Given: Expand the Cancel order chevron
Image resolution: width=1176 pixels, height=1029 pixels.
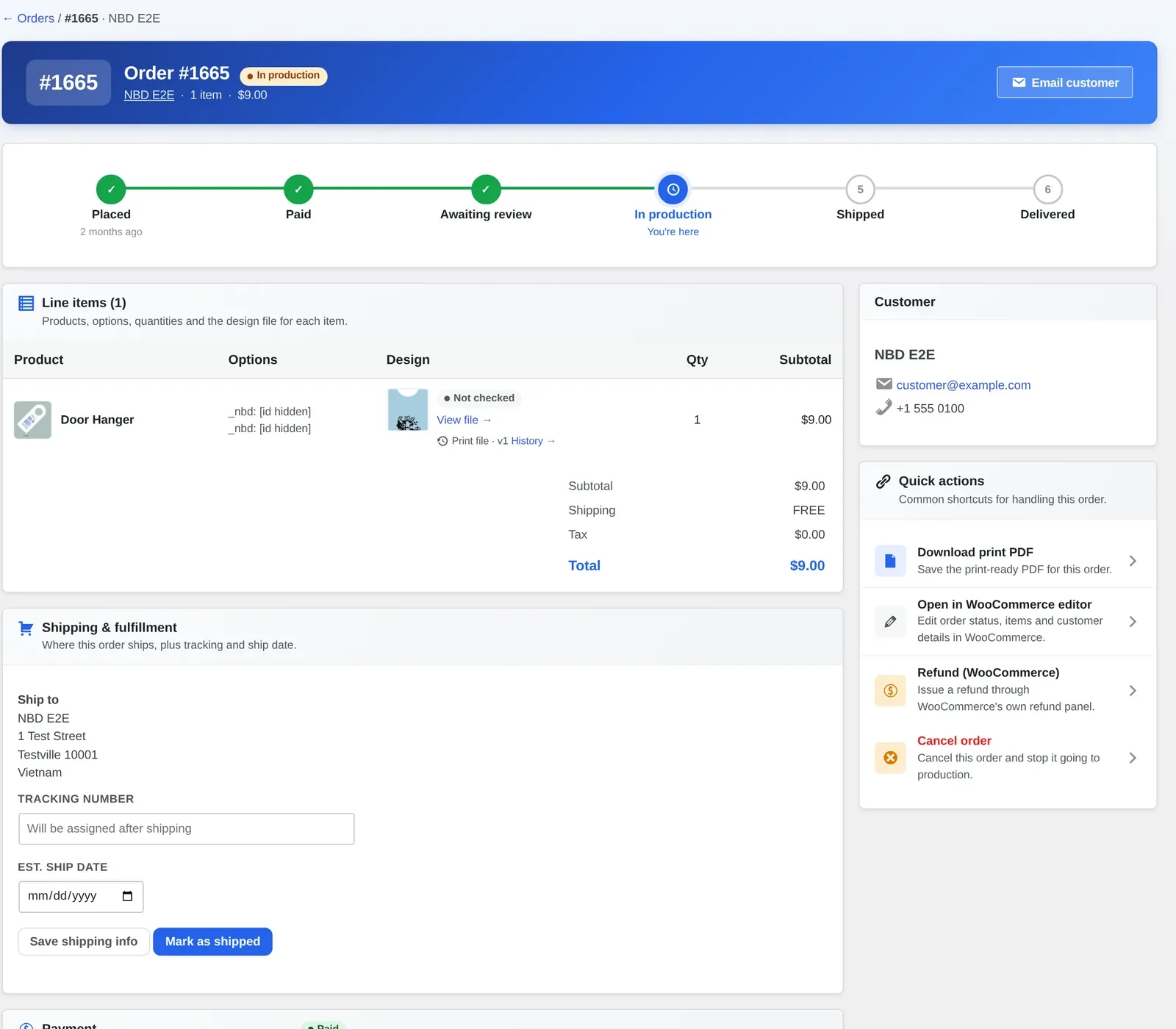Looking at the screenshot, I should (1133, 758).
